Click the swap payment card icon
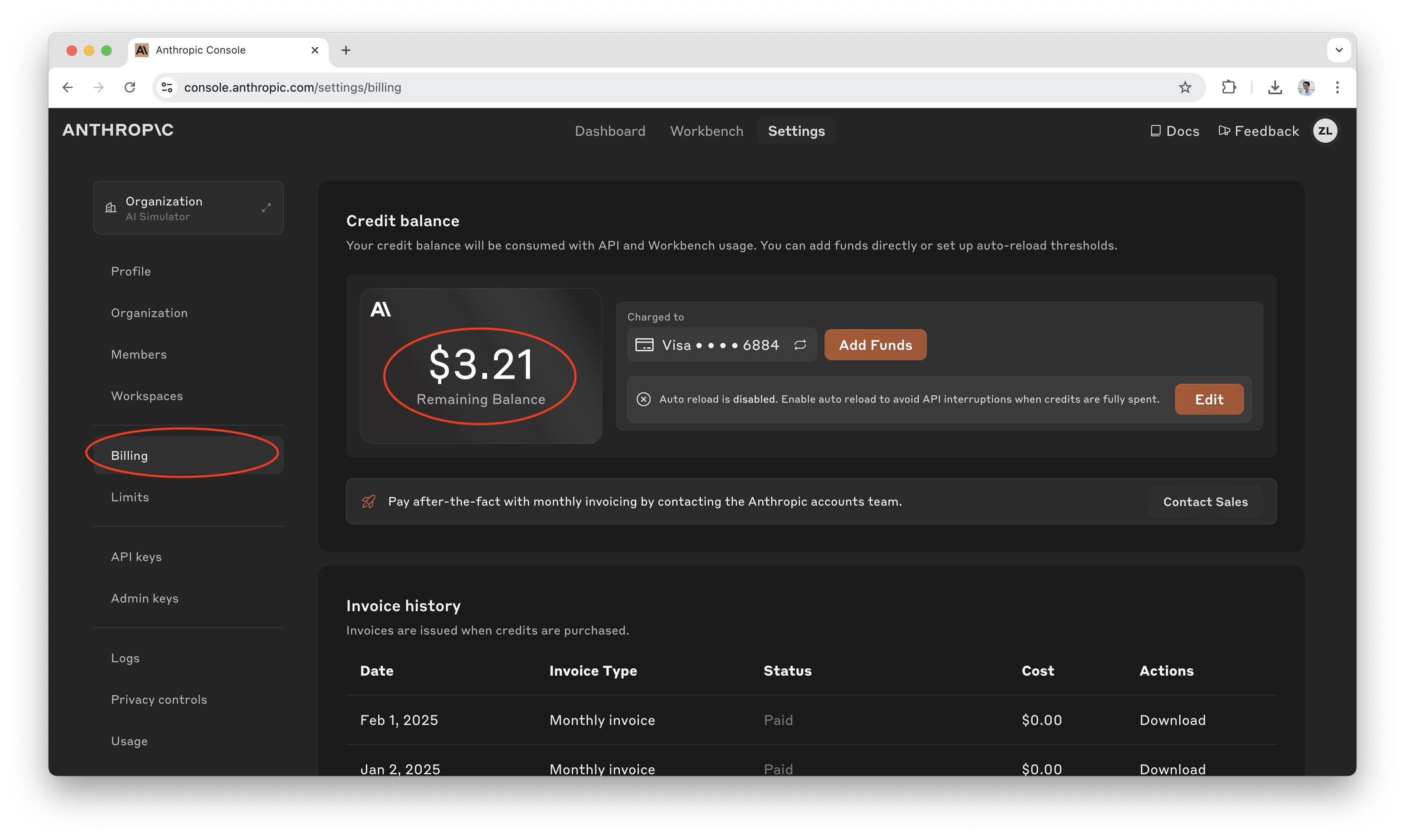Image resolution: width=1405 pixels, height=840 pixels. point(800,345)
